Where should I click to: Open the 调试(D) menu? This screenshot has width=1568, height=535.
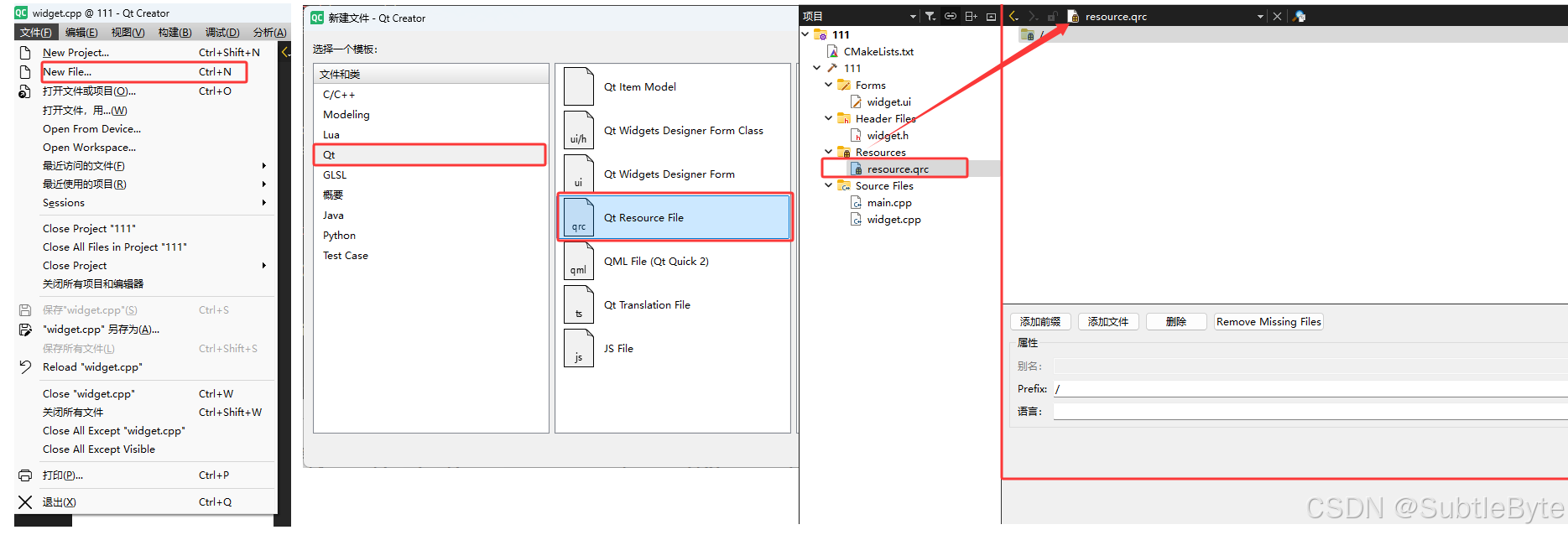click(x=222, y=33)
